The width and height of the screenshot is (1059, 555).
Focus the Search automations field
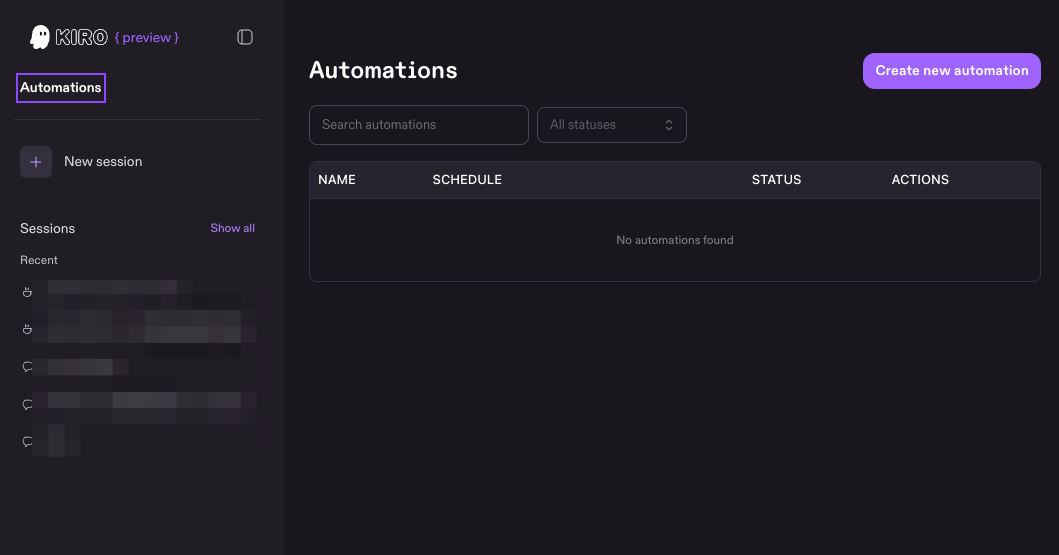(x=419, y=125)
